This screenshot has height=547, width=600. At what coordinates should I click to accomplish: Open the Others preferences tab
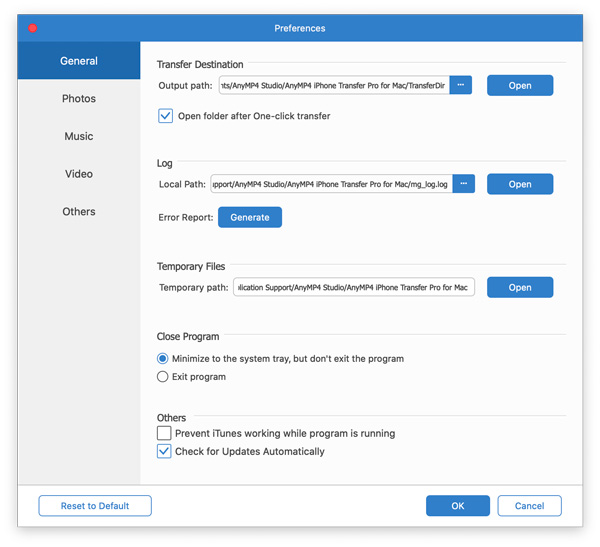[79, 212]
